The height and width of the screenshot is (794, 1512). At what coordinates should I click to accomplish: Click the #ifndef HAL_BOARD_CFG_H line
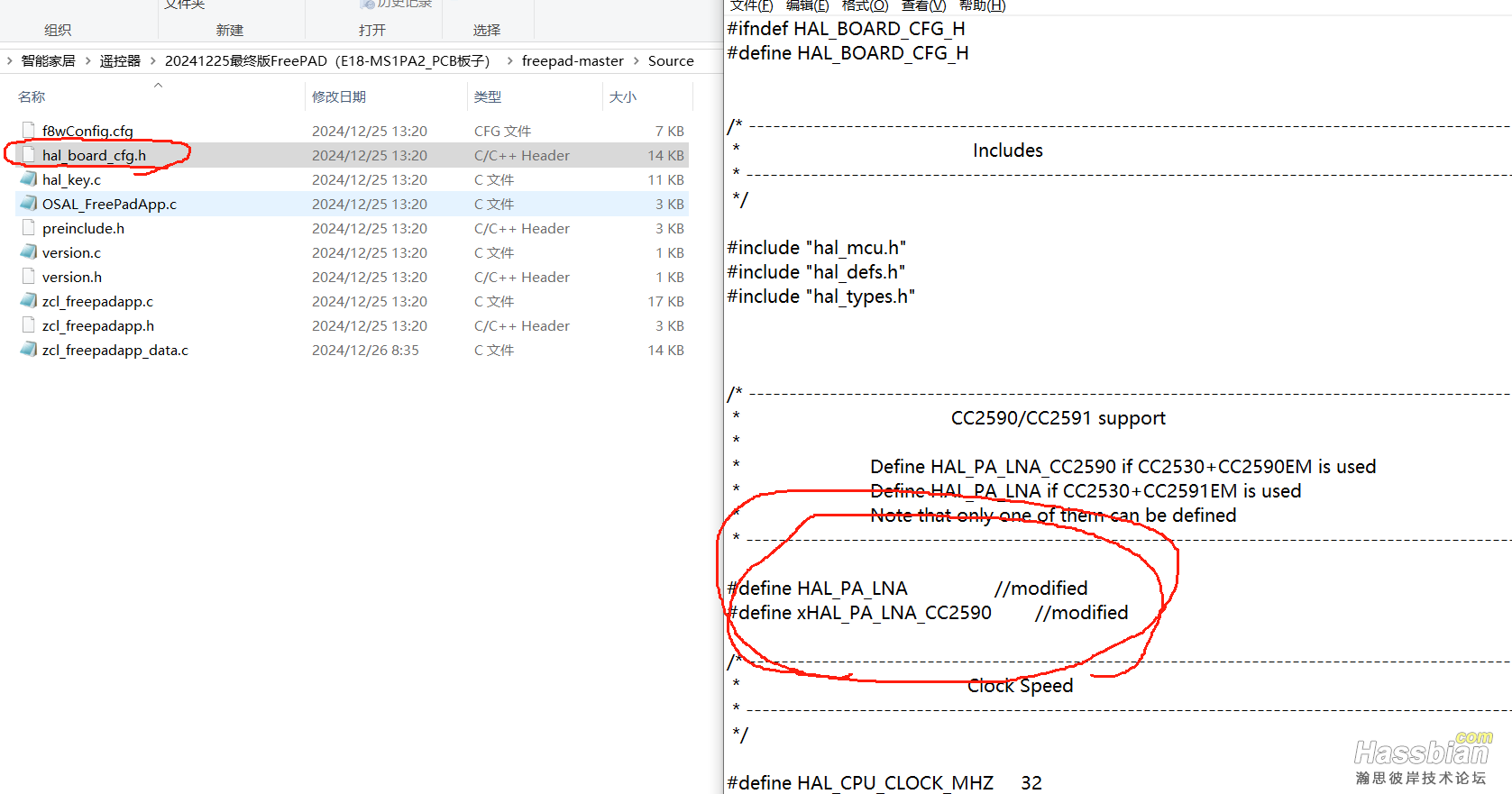click(x=847, y=29)
